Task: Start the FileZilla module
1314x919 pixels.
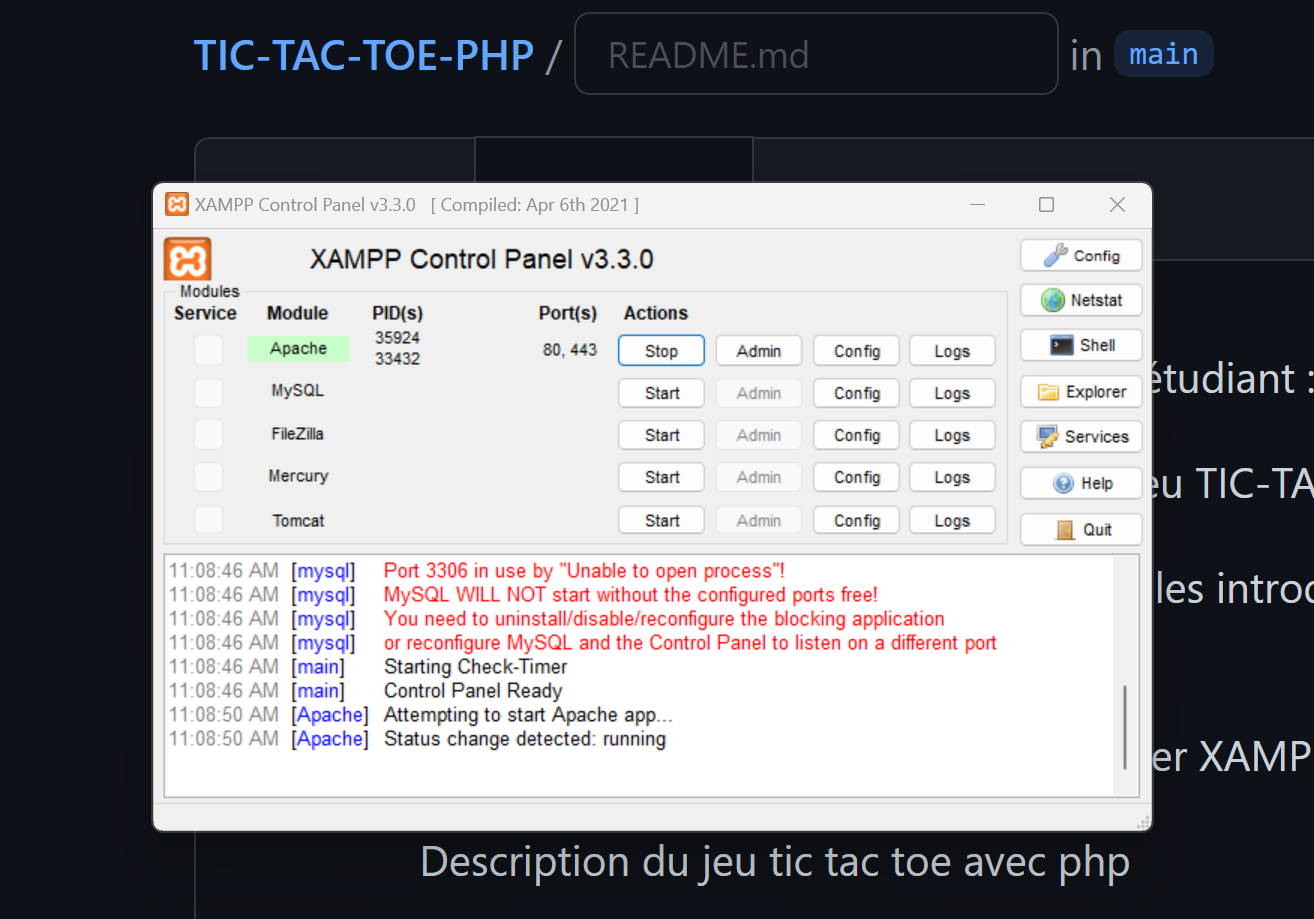Action: point(660,435)
